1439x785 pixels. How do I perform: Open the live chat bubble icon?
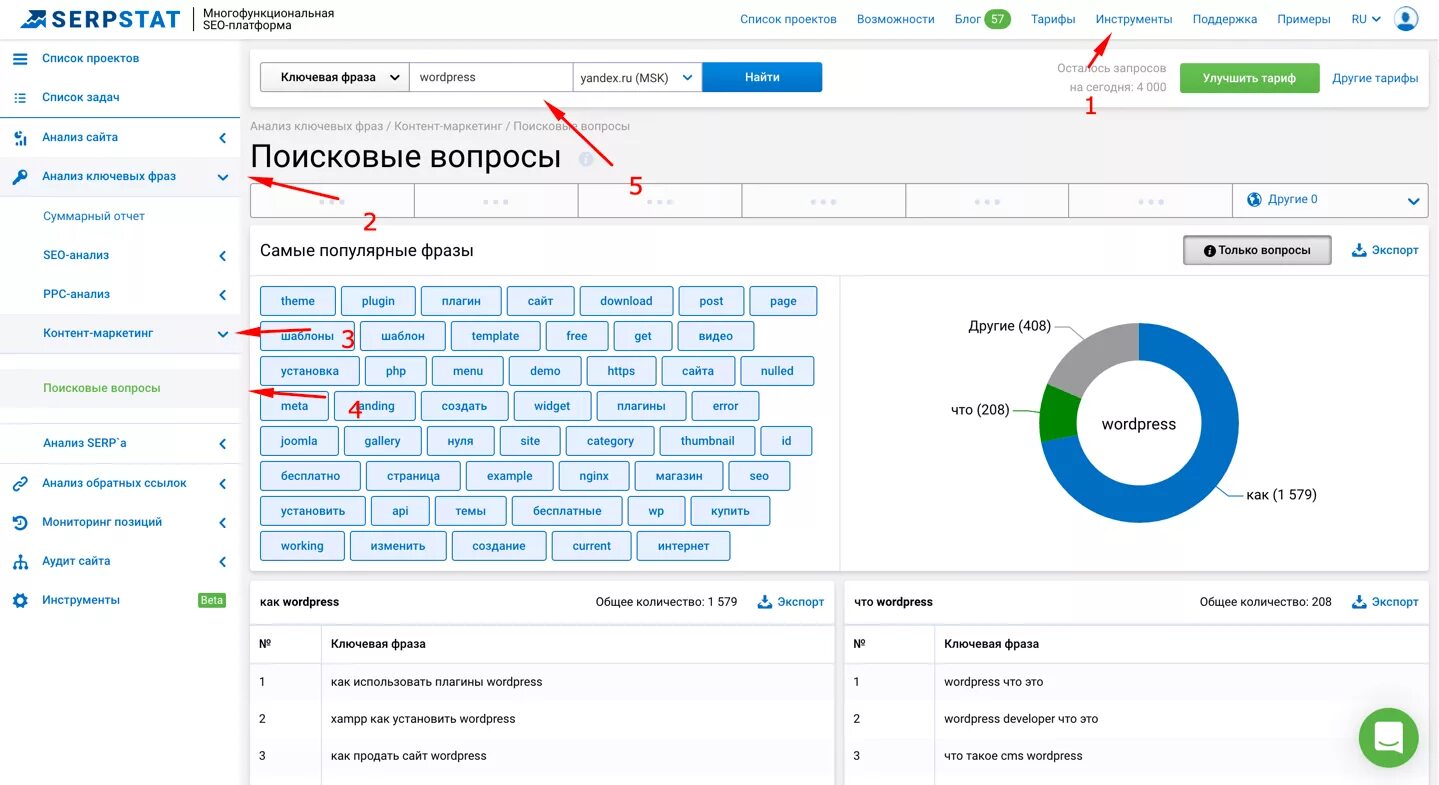click(x=1388, y=737)
